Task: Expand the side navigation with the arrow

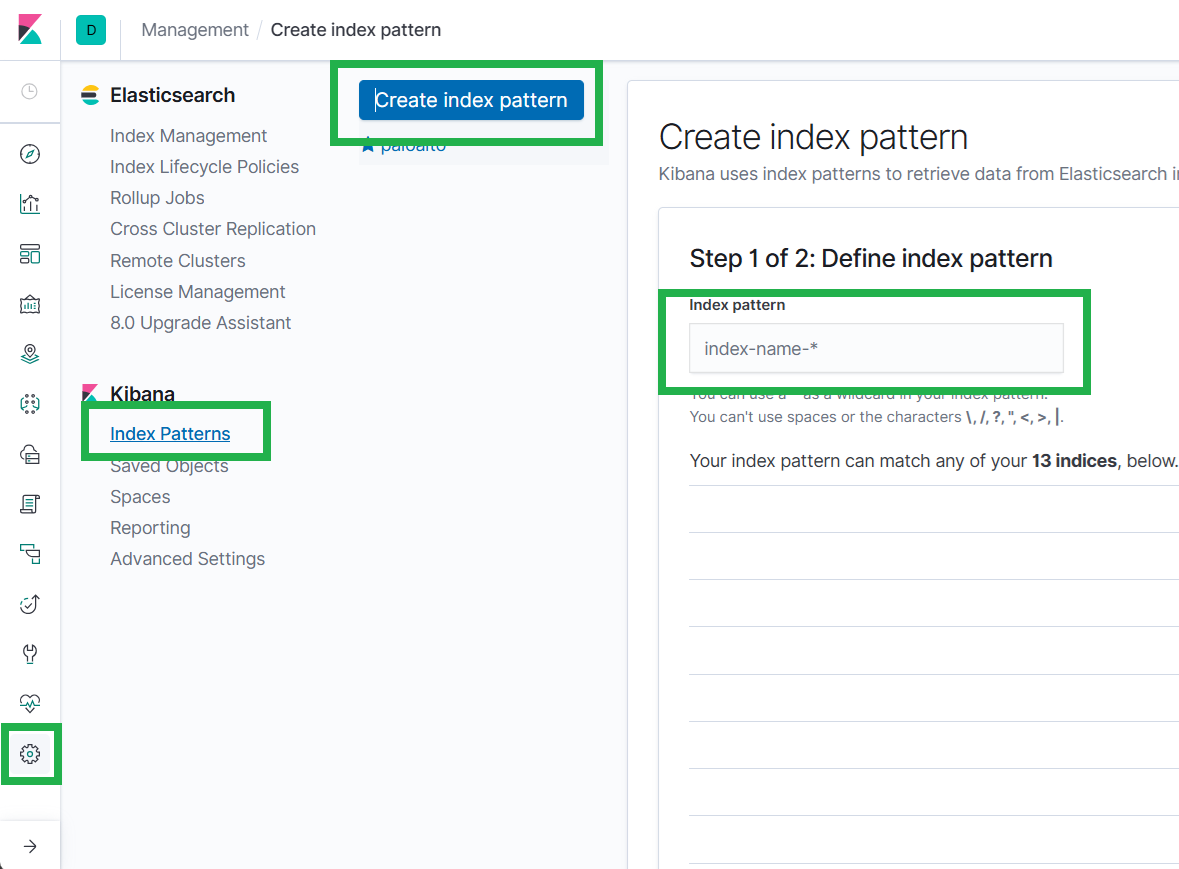Action: pos(29,846)
